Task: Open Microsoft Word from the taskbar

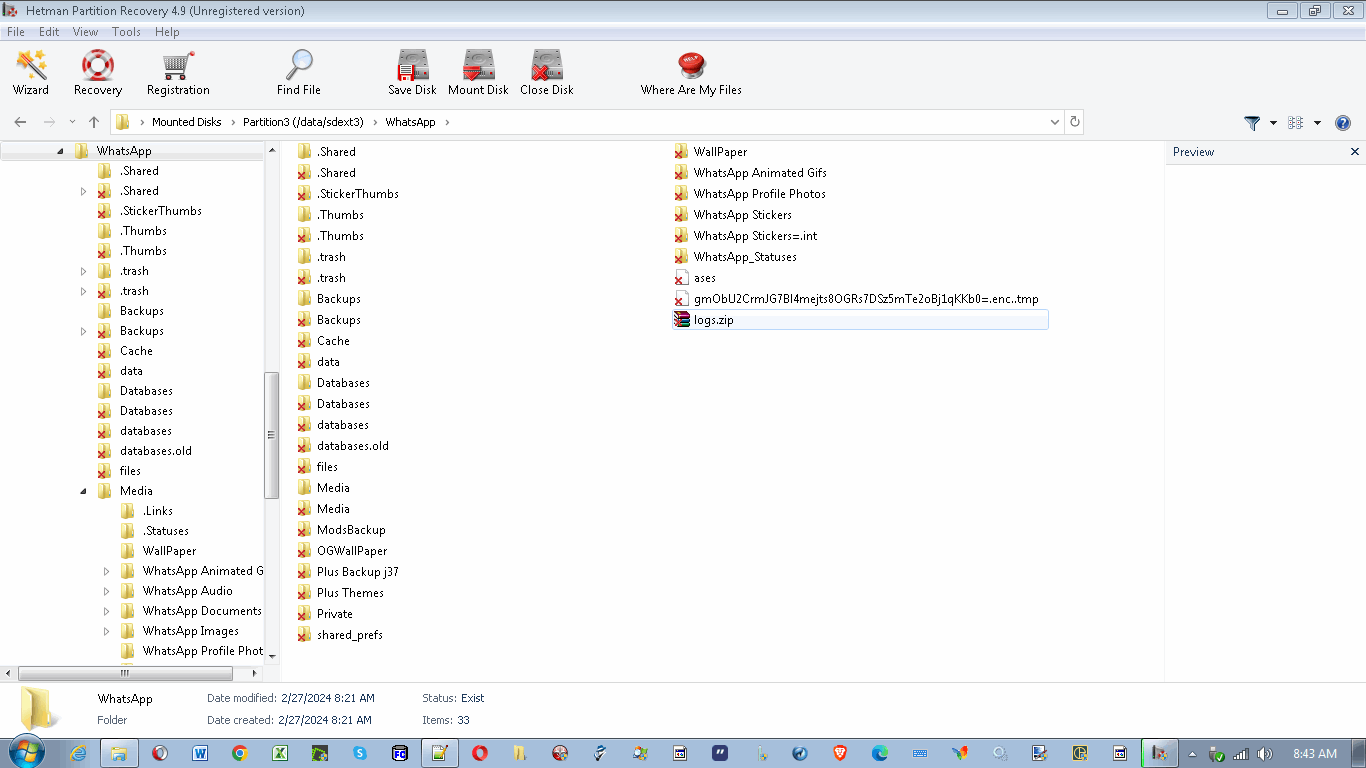Action: (199, 753)
